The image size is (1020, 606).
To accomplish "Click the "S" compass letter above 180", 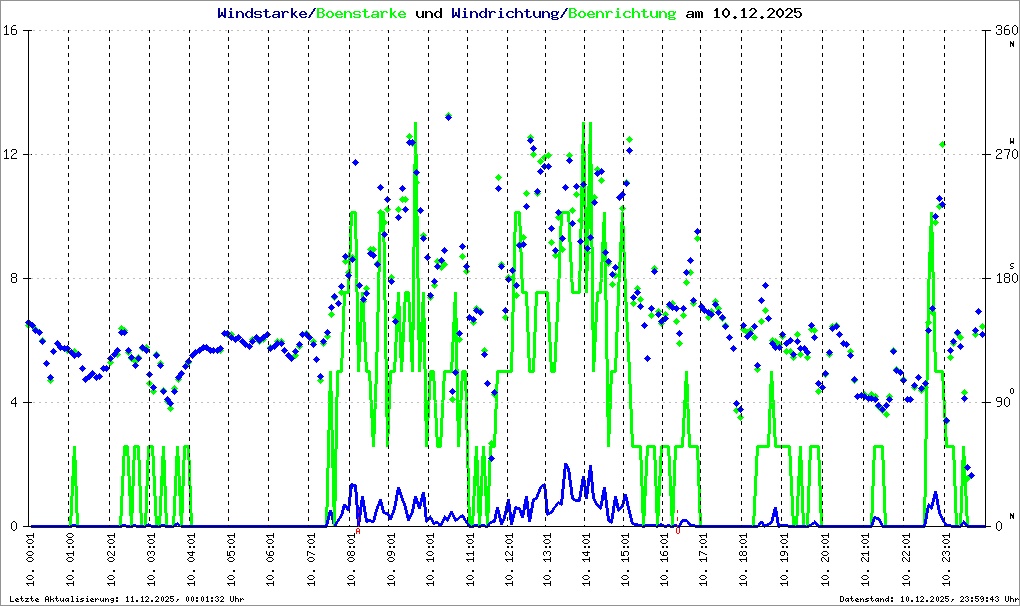I will [x=1012, y=265].
